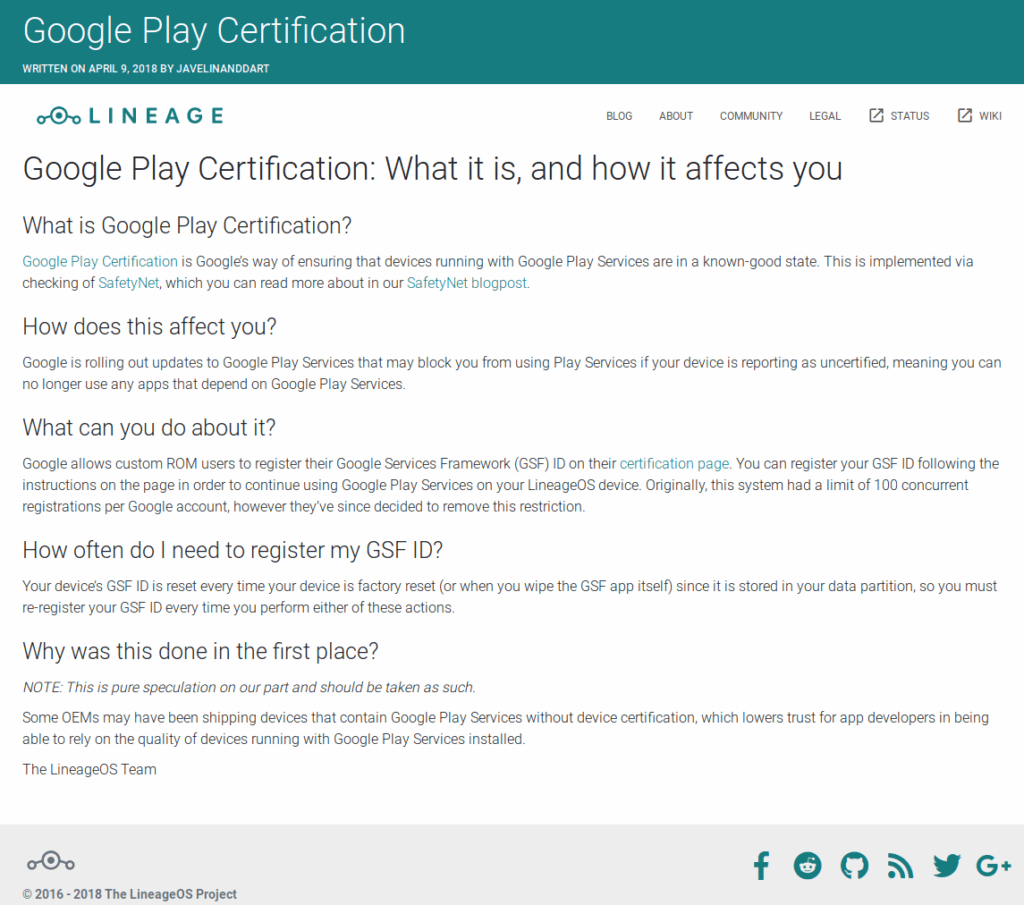The image size is (1024, 905).
Task: Click heading 'How does this affect you?'
Action: click(150, 326)
